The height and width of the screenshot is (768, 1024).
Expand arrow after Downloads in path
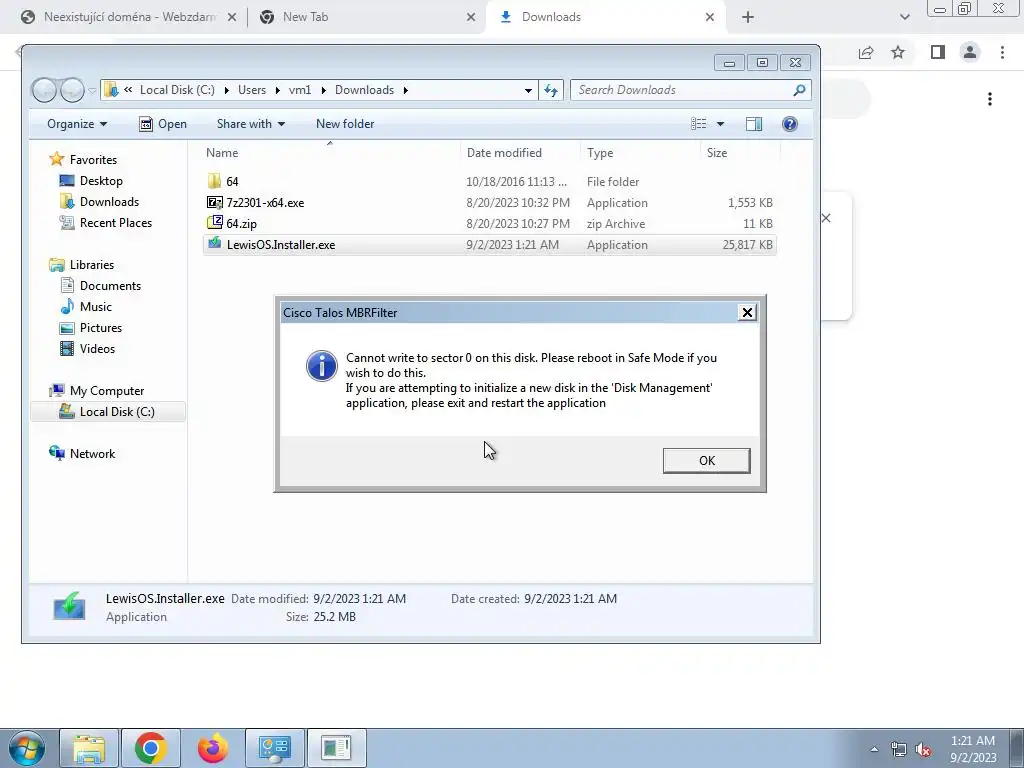tap(406, 91)
